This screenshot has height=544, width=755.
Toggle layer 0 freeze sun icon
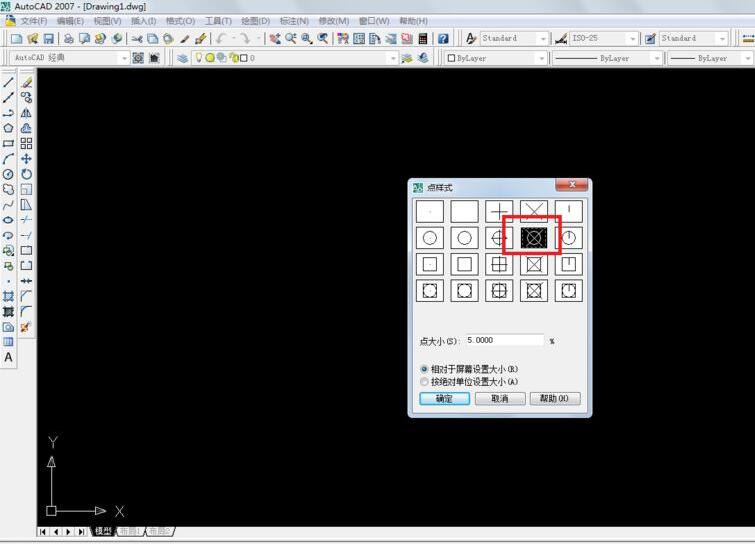click(x=210, y=58)
